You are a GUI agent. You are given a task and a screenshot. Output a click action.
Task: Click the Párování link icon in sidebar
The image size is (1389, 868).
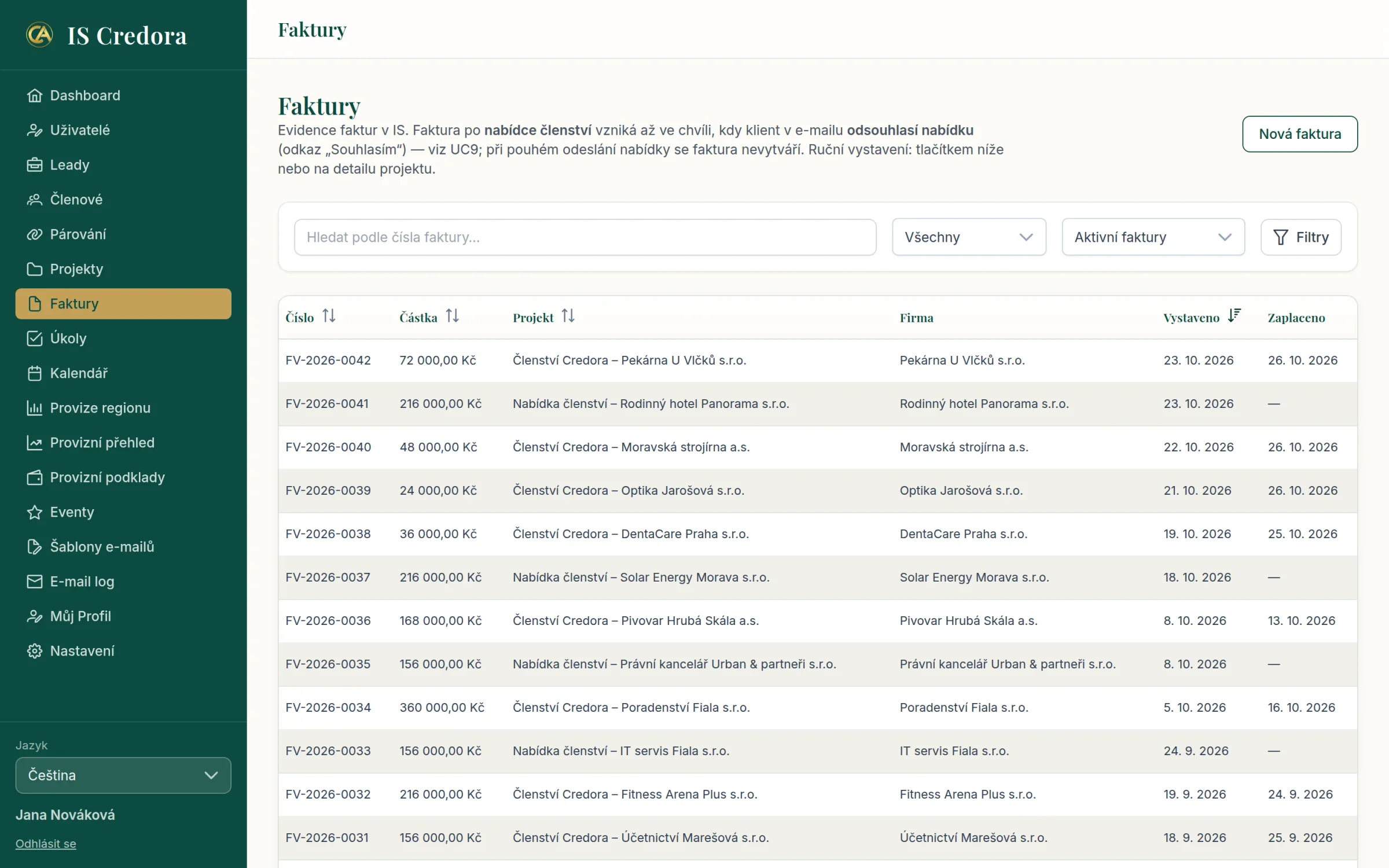[35, 234]
